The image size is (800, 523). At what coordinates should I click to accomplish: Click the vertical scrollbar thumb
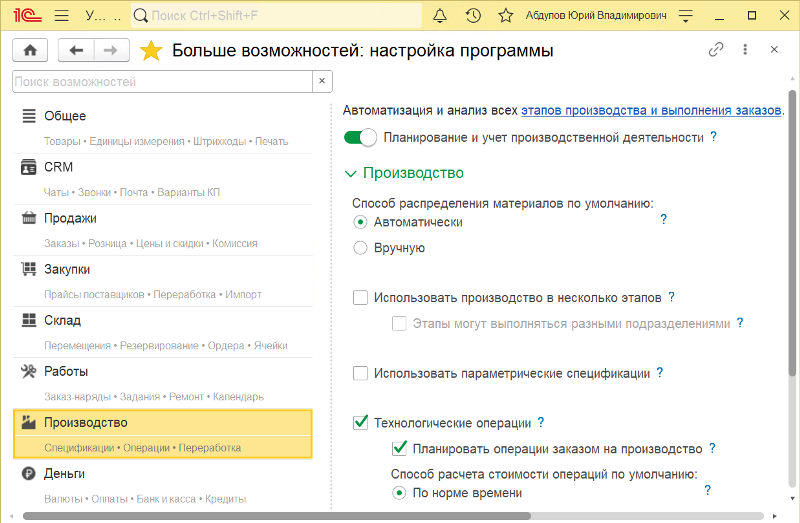[x=792, y=233]
